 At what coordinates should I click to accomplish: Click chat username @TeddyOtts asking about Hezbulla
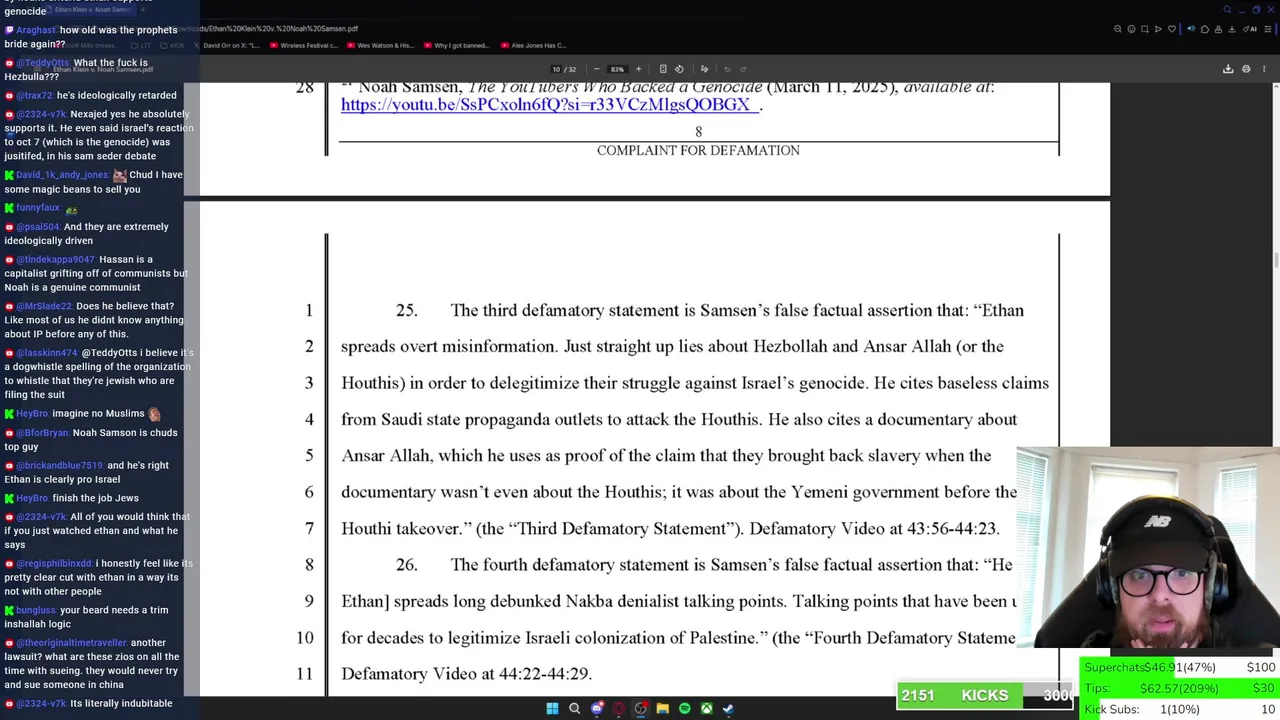(42, 63)
